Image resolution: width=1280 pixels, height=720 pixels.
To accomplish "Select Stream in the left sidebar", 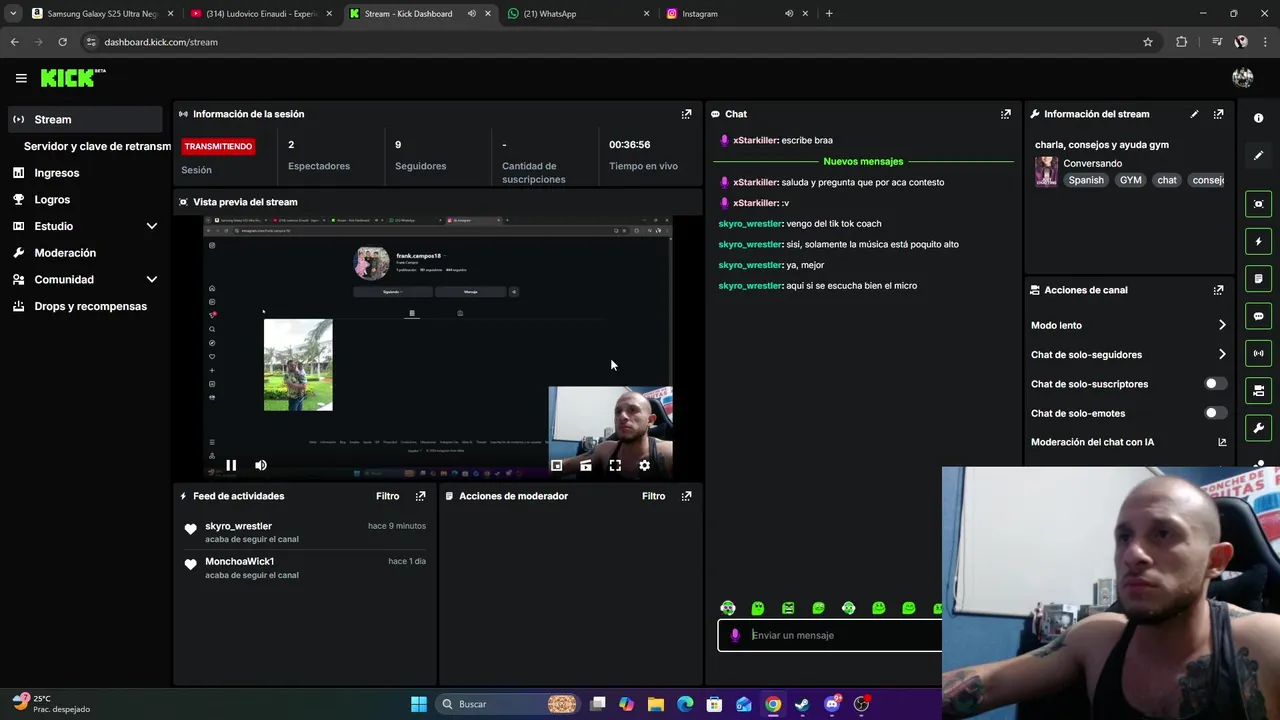I will pos(85,119).
